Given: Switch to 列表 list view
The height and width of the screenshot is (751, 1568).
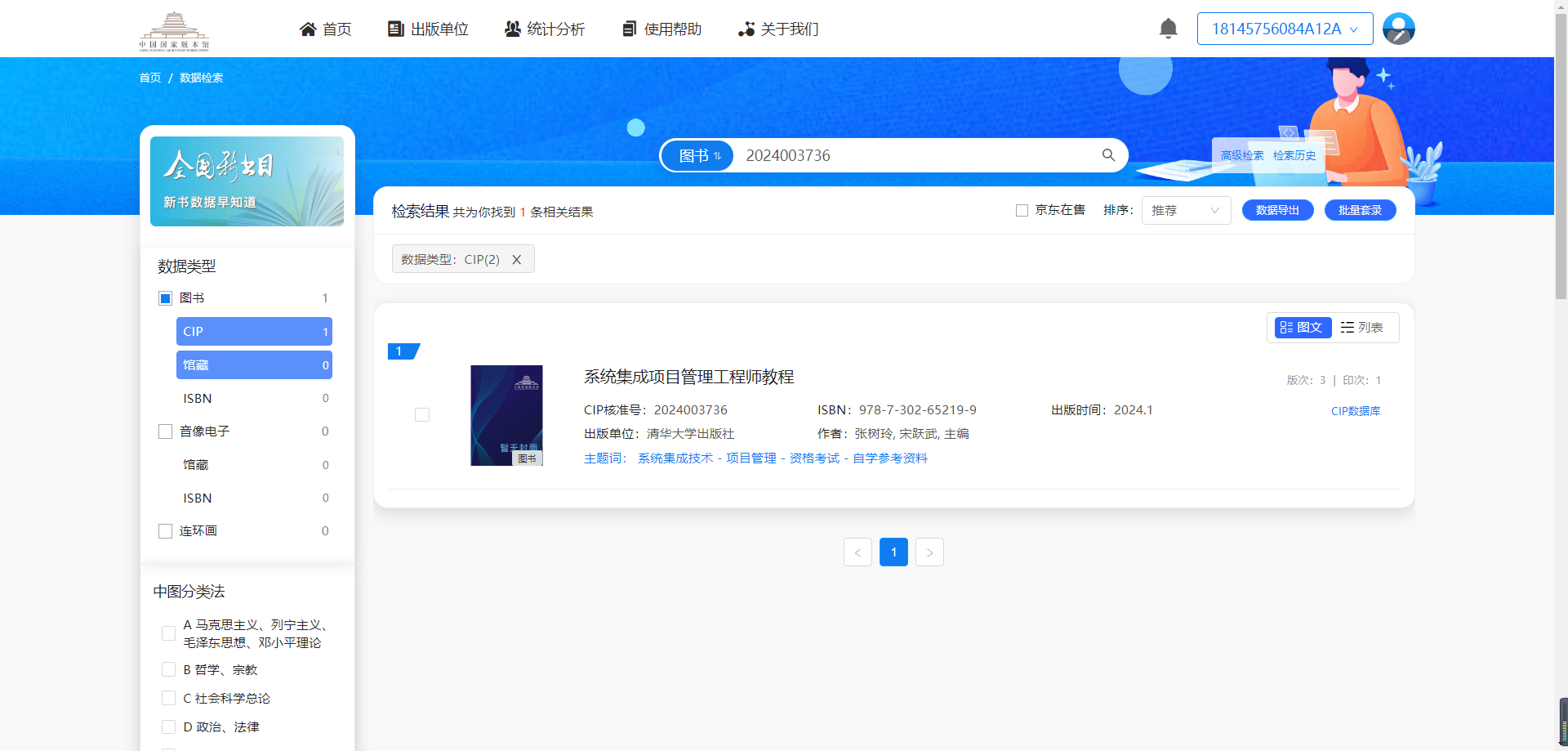Looking at the screenshot, I should pyautogui.click(x=1362, y=328).
